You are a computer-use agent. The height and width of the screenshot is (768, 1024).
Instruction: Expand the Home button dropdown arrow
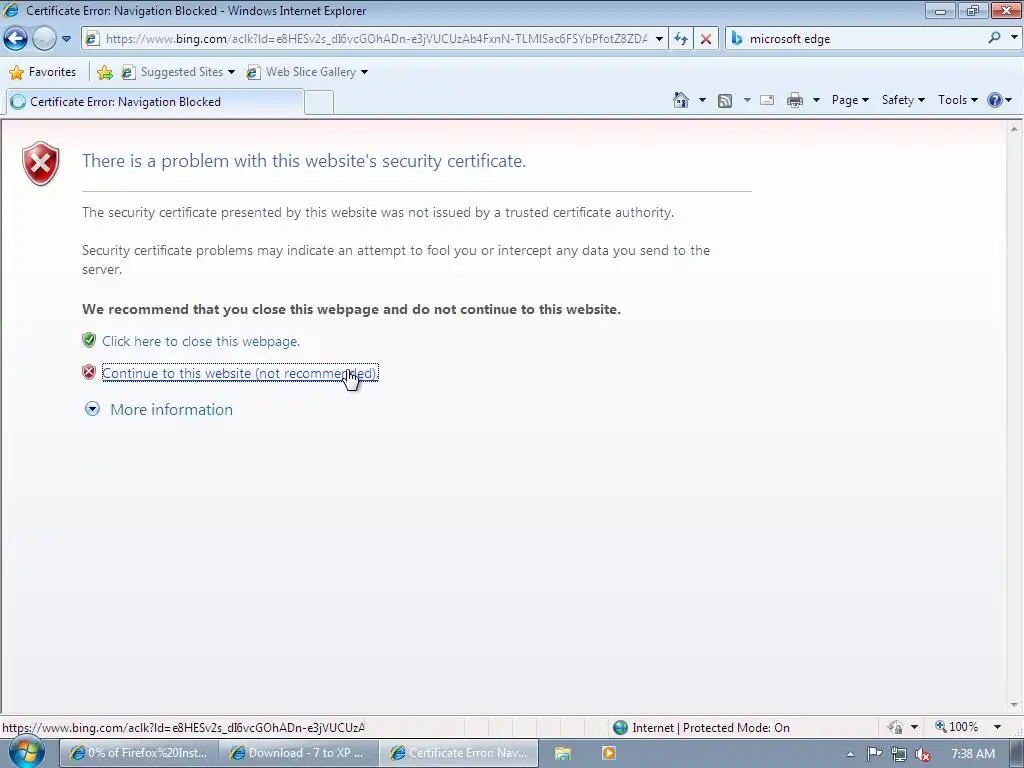click(x=703, y=100)
